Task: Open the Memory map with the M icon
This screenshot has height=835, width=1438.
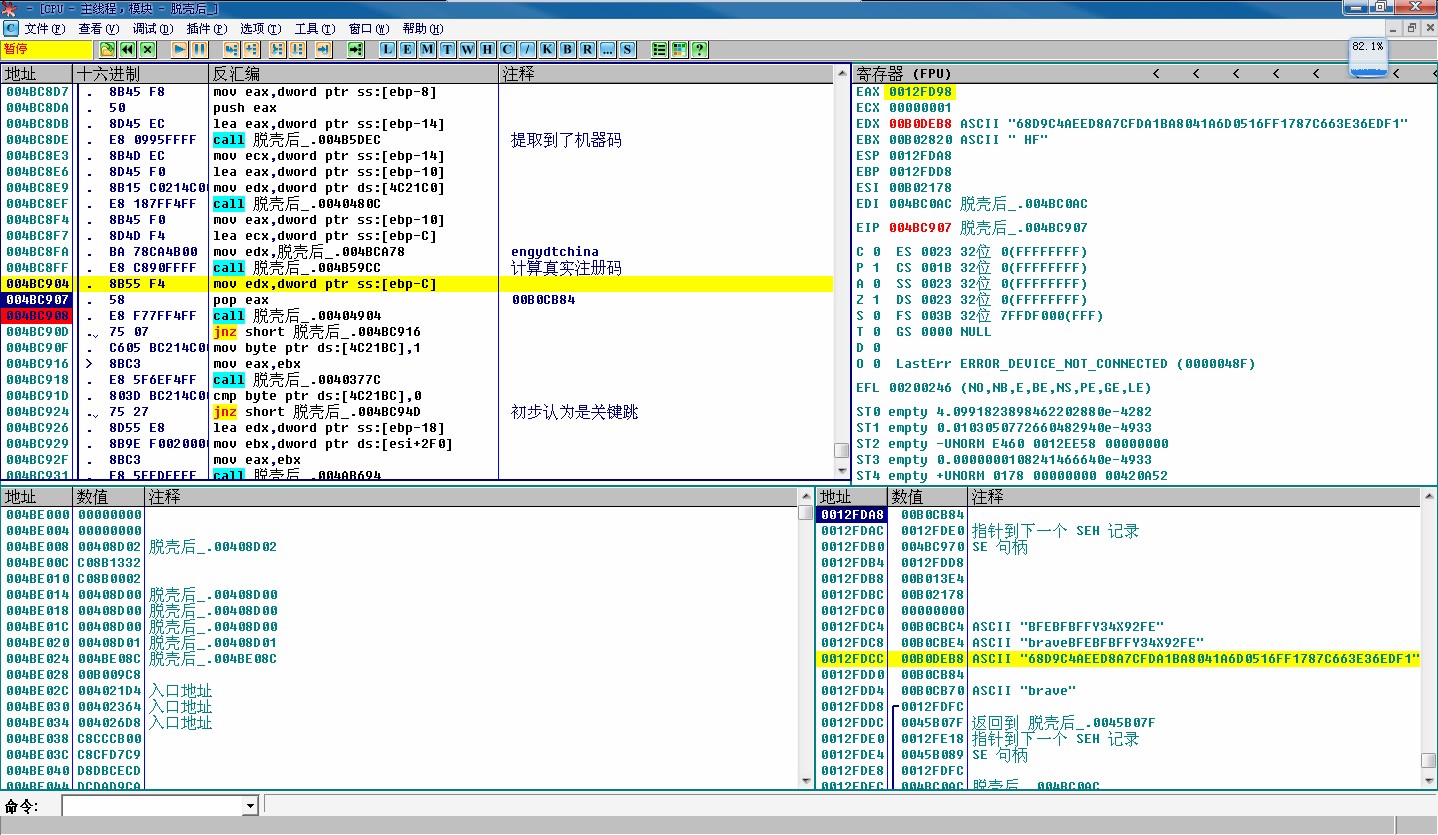Action: (427, 49)
